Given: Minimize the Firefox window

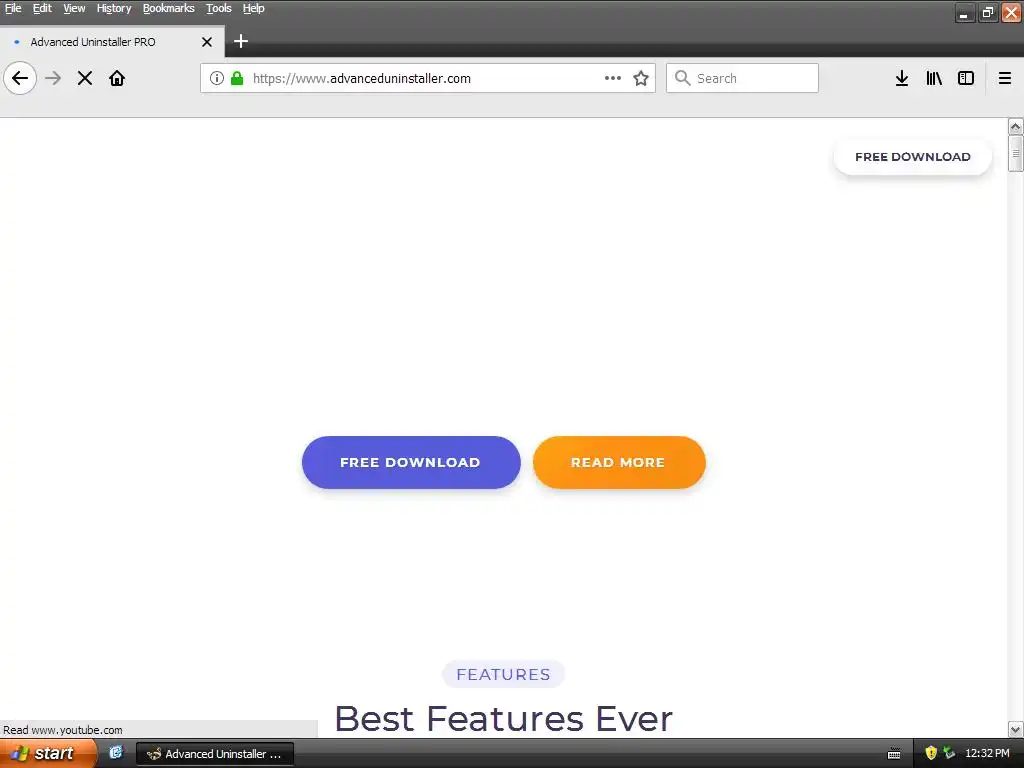Looking at the screenshot, I should [965, 12].
